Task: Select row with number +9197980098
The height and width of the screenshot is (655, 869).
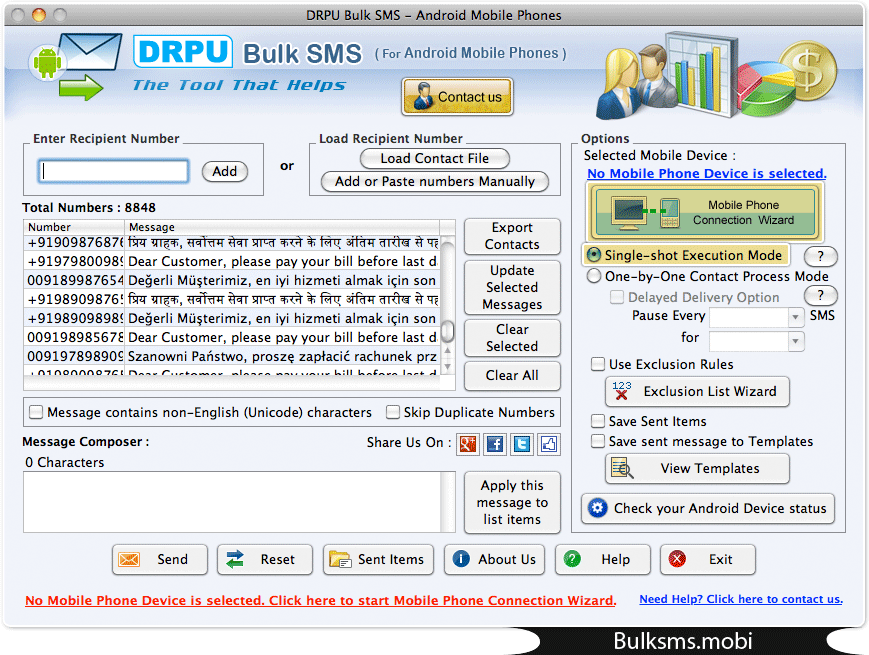Action: (x=232, y=262)
